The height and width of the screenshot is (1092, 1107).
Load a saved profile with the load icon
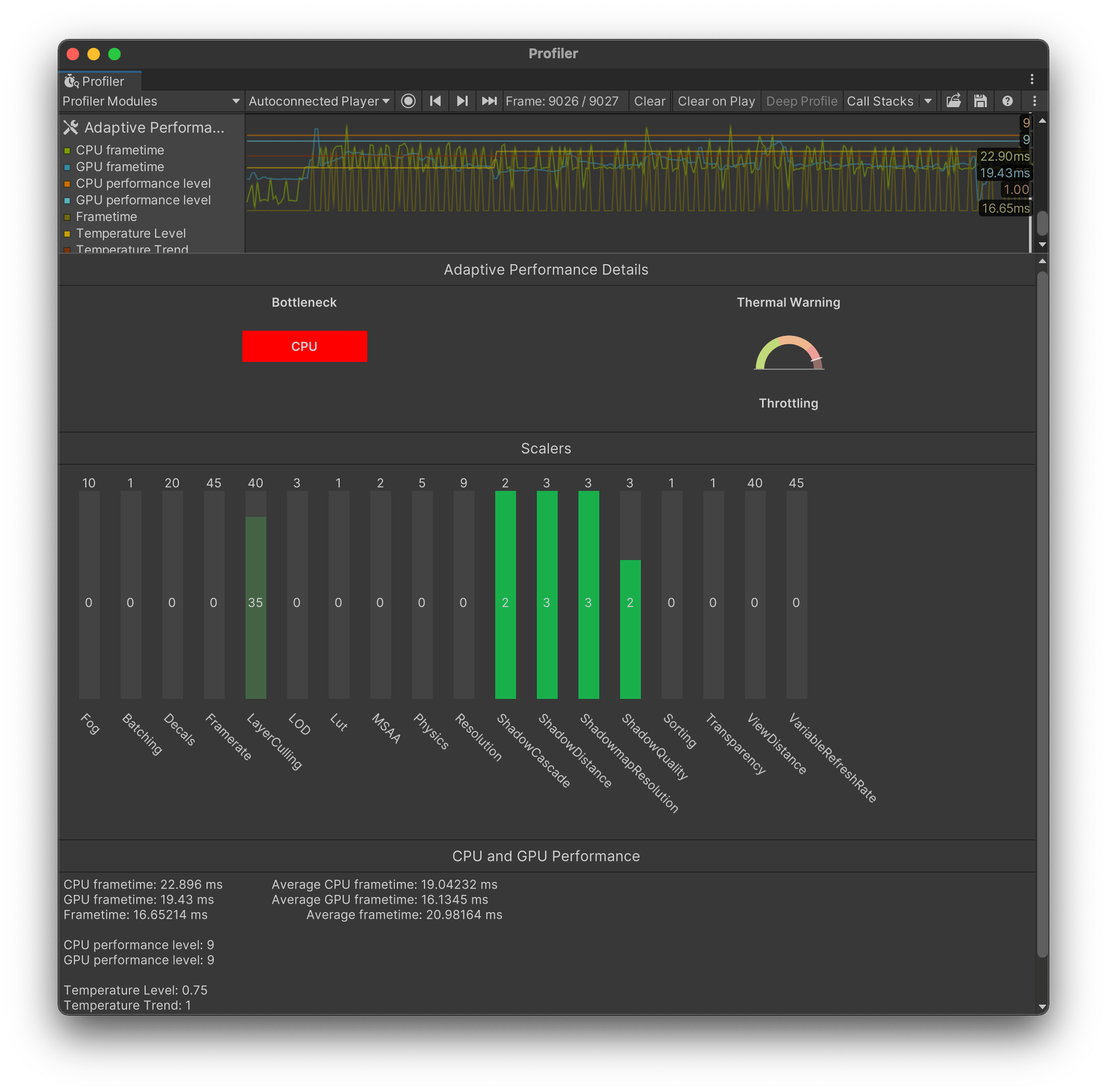(953, 101)
